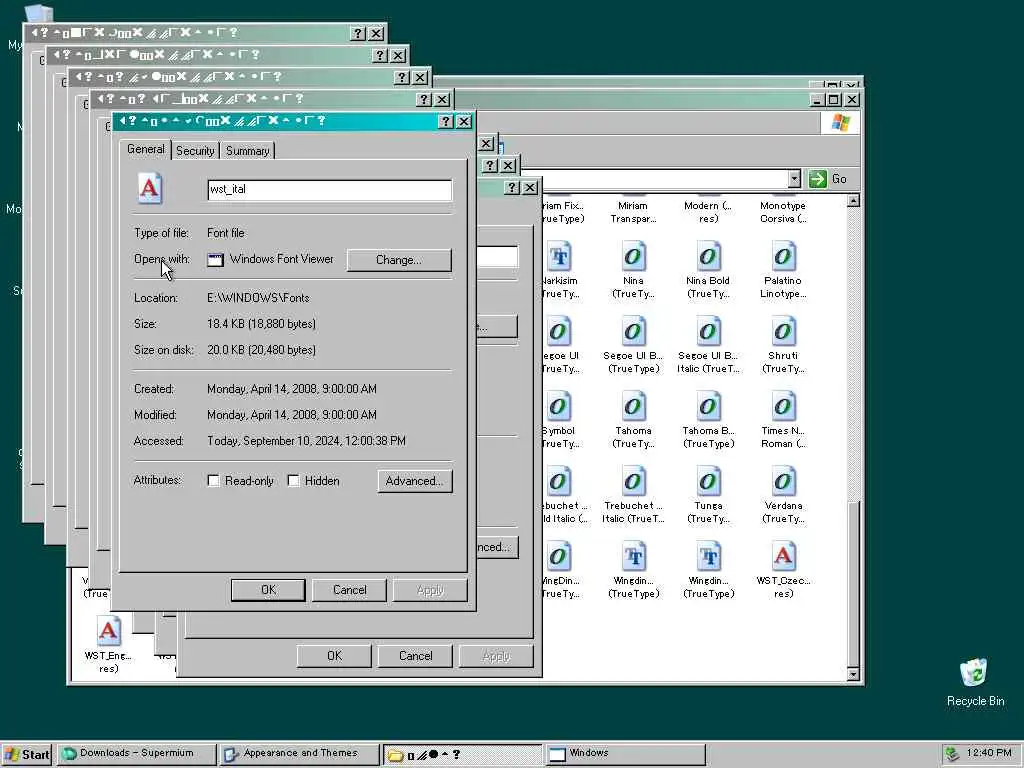Select the Tahoma TrueType font icon

pos(633,407)
